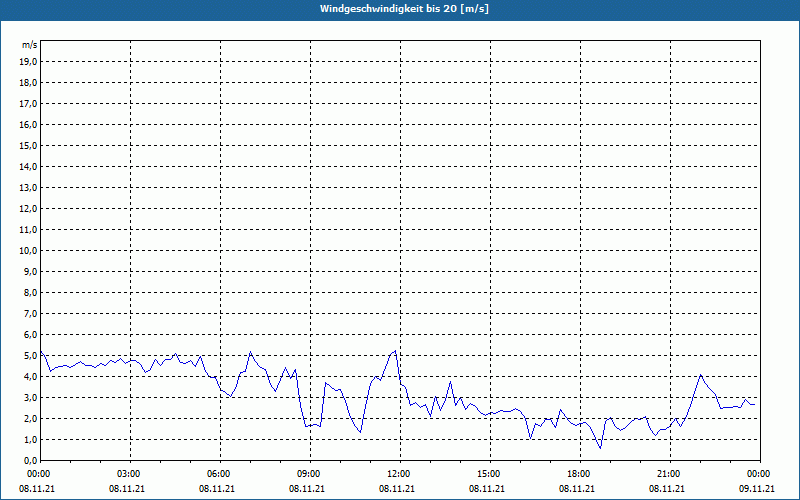Click the 12,0 y-axis label
This screenshot has width=800, height=500.
click(x=28, y=209)
